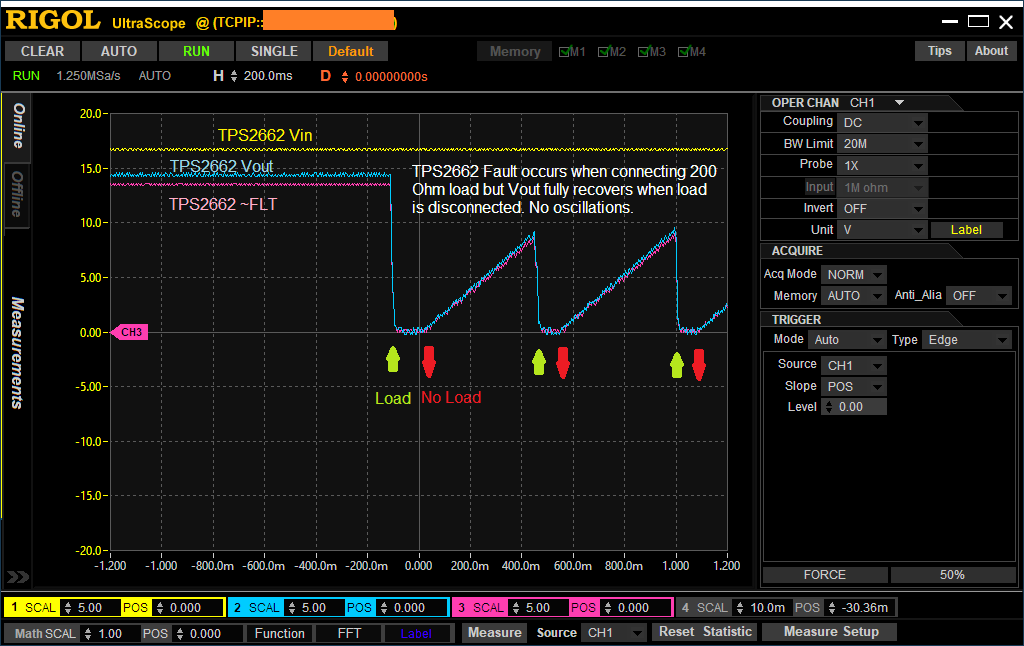This screenshot has height=646, width=1024.
Task: Open the OPER CHAN channel dropdown
Action: pyautogui.click(x=899, y=103)
